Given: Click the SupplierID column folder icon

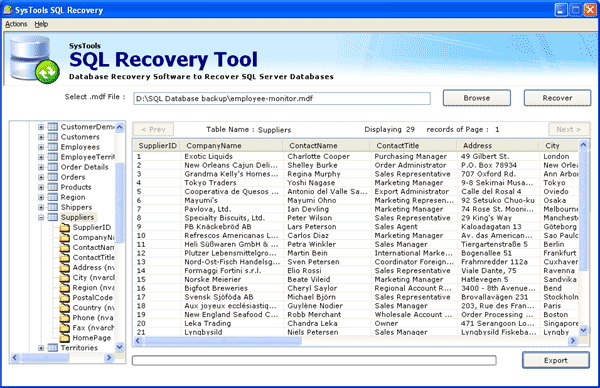Looking at the screenshot, I should pos(65,227).
